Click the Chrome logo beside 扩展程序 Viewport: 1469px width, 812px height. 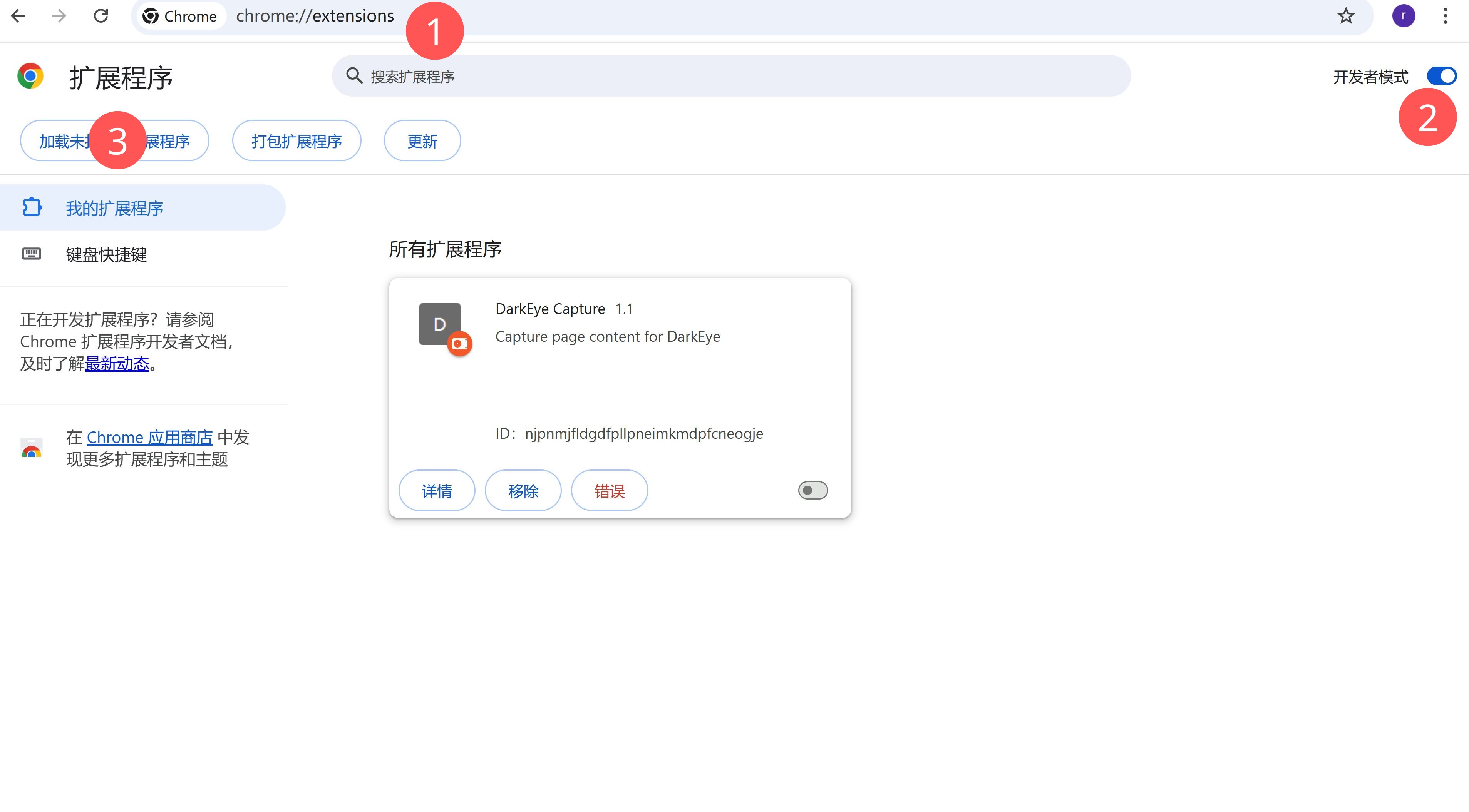[x=30, y=76]
